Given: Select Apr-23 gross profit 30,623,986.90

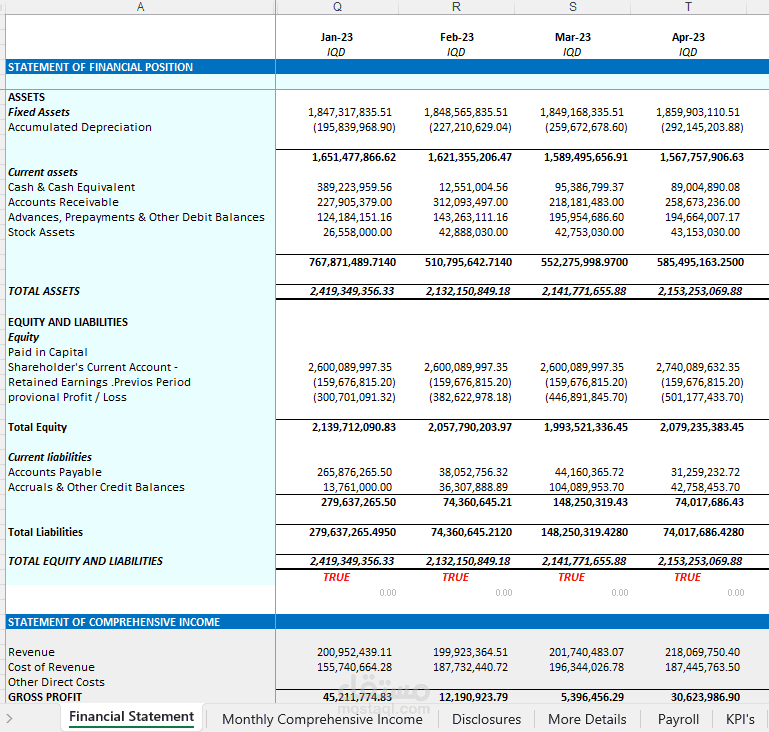Looking at the screenshot, I should (x=705, y=697).
